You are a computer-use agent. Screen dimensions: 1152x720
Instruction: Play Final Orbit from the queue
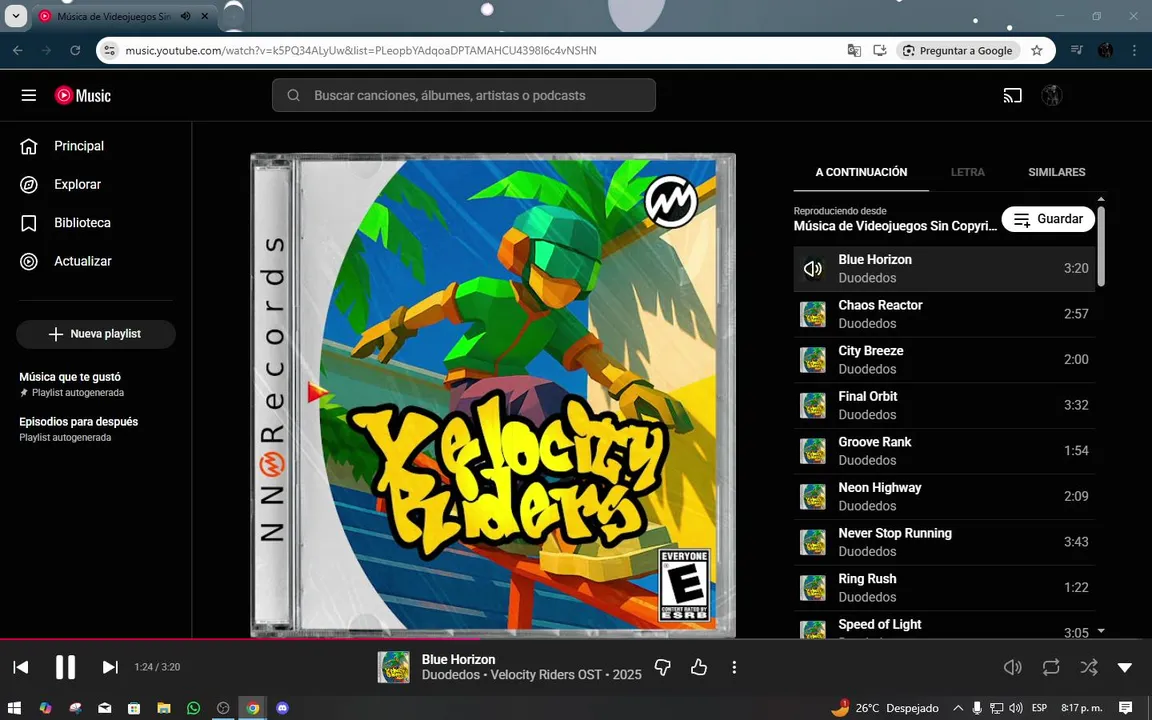pyautogui.click(x=944, y=406)
